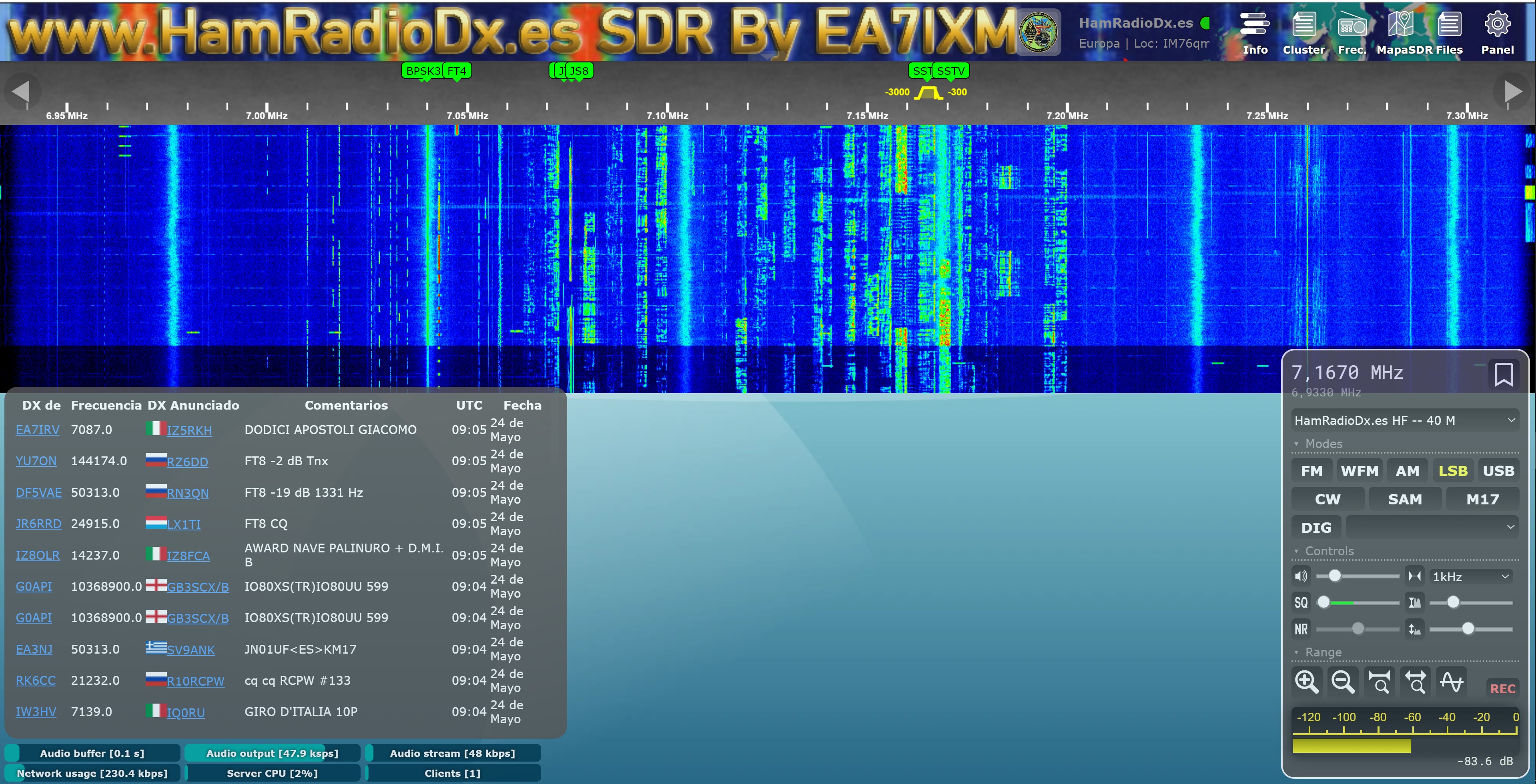The width and height of the screenshot is (1536, 784).
Task: Collapse the Range section
Action: pos(1318,652)
